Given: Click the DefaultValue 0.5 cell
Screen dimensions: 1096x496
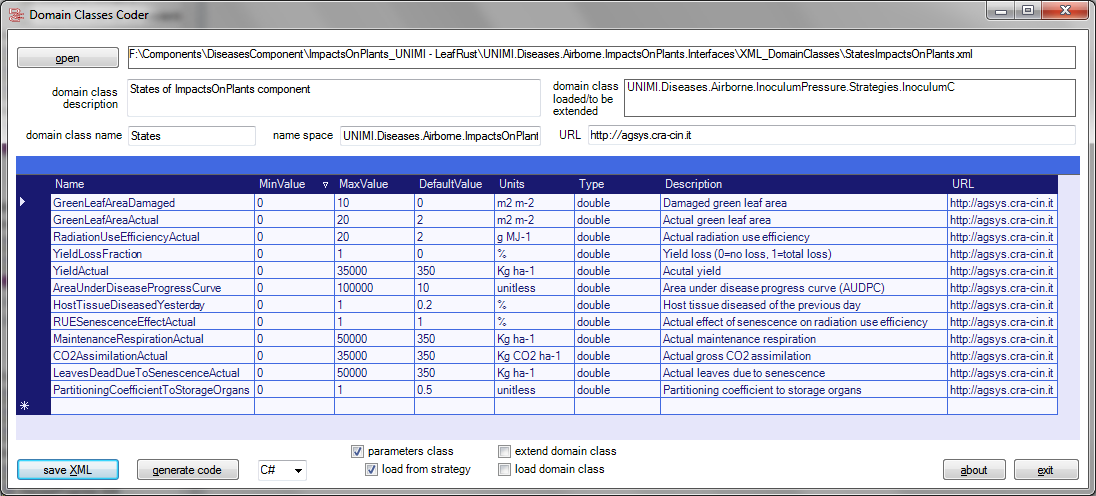Looking at the screenshot, I should [x=454, y=390].
